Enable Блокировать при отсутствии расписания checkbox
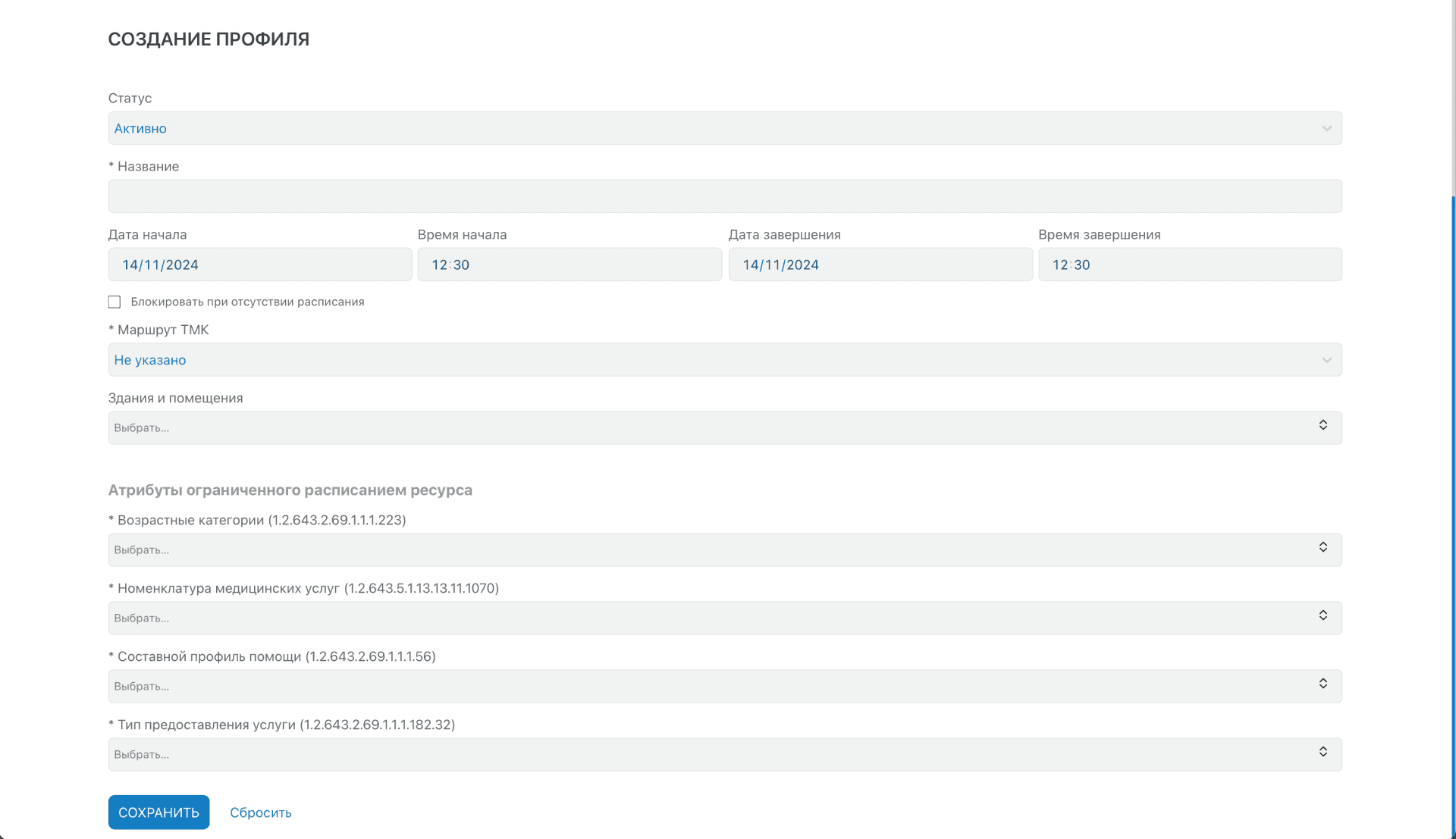 tap(115, 302)
